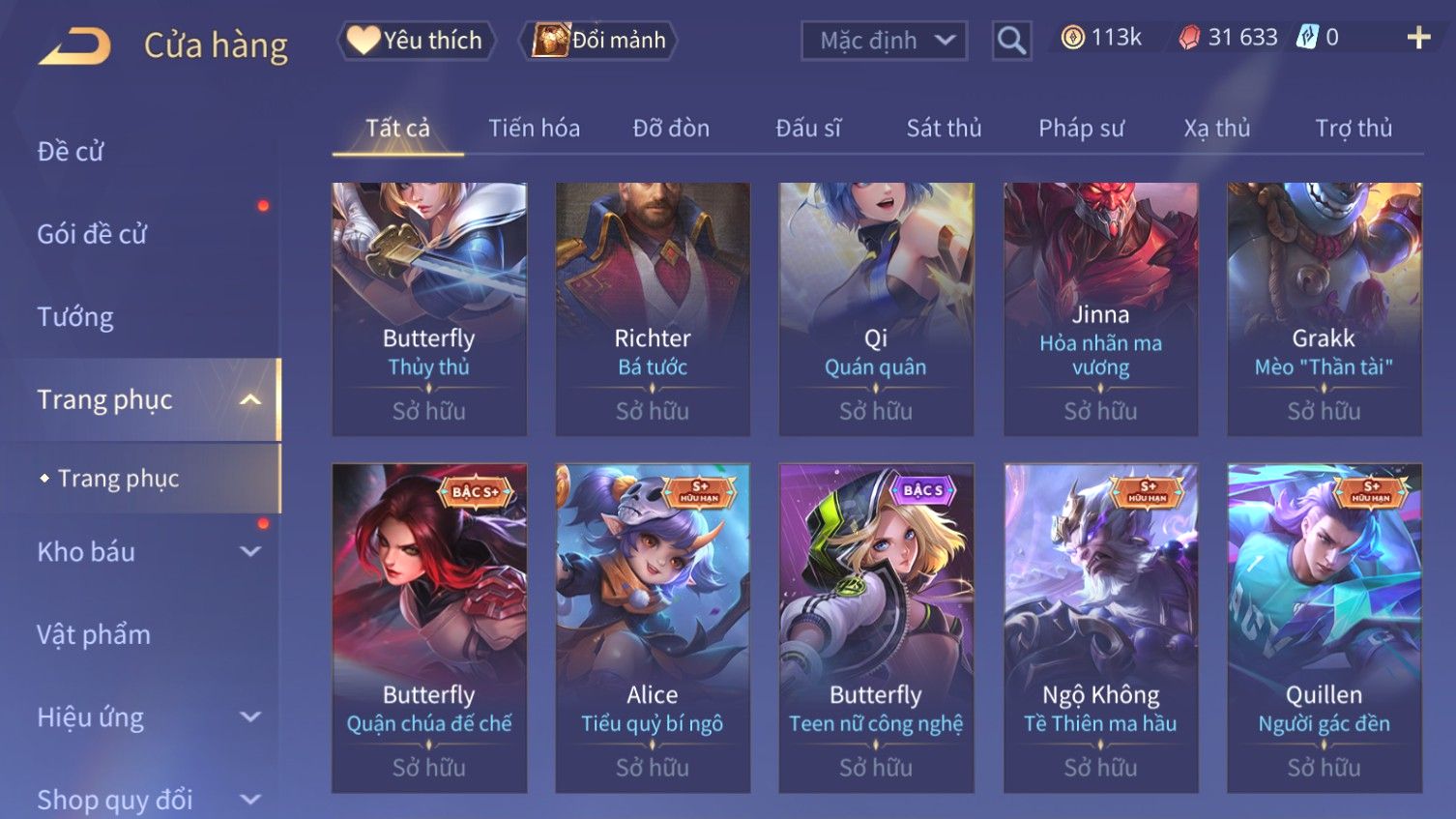Switch to the Sát thủ tab

point(944,129)
